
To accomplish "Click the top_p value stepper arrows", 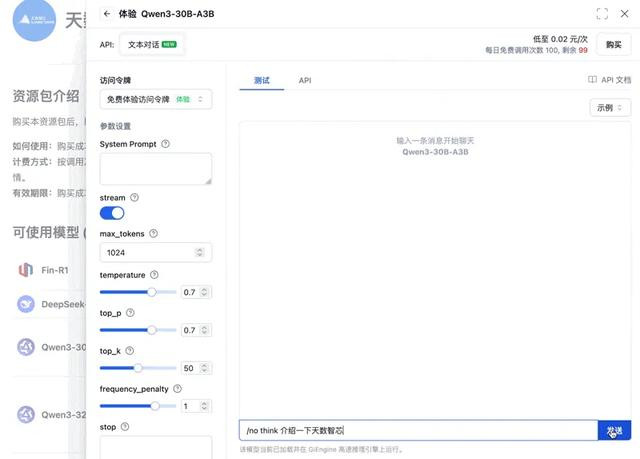I will pyautogui.click(x=204, y=330).
